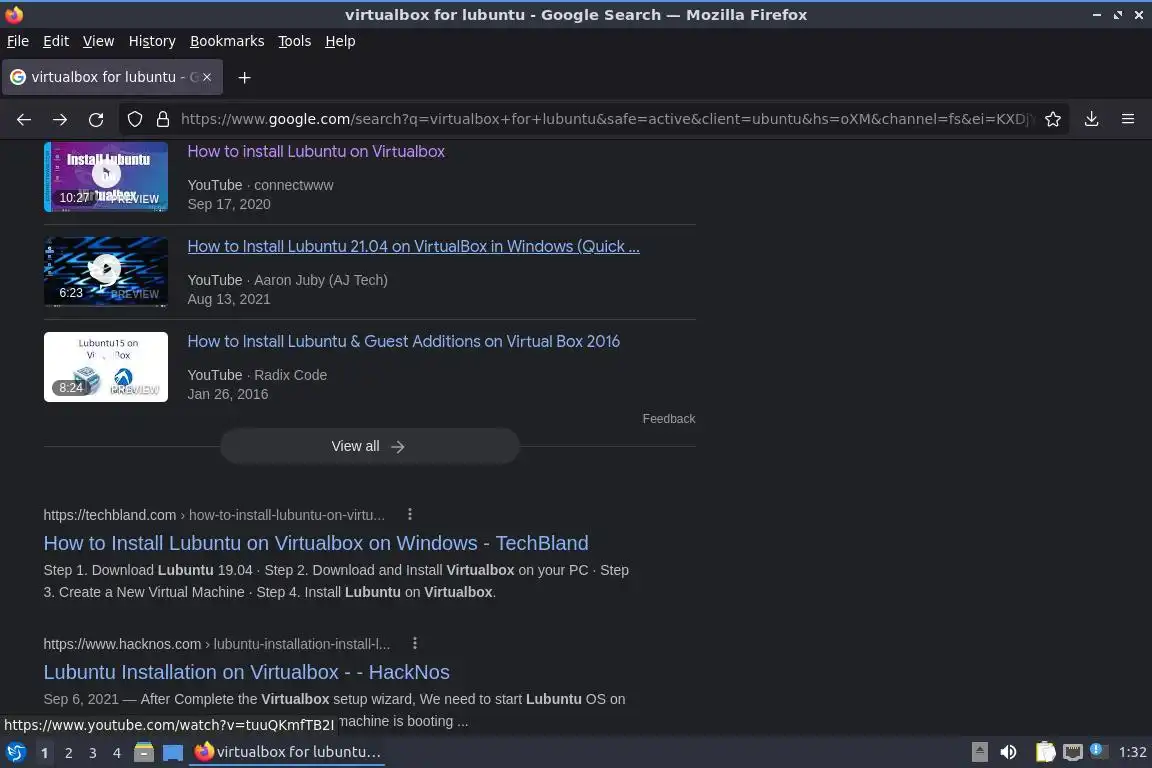Select the Firefox 'virtualbox for lubuntu' taskbar entry
The height and width of the screenshot is (768, 1152).
click(287, 752)
